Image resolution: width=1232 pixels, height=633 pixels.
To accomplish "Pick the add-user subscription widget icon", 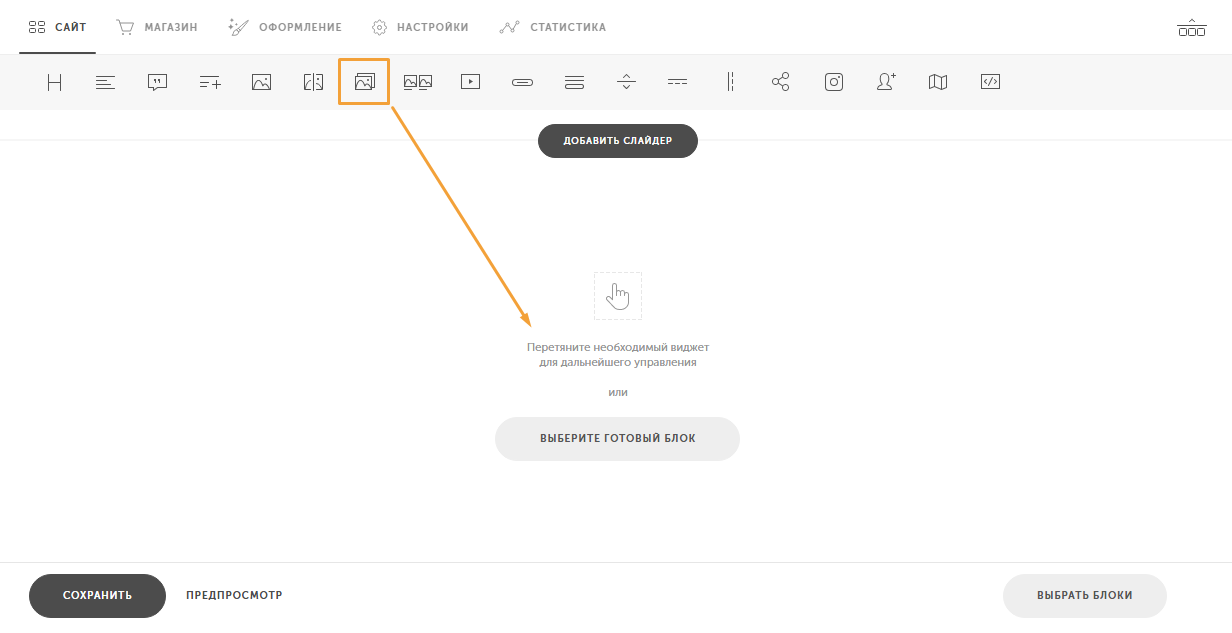I will coord(886,83).
